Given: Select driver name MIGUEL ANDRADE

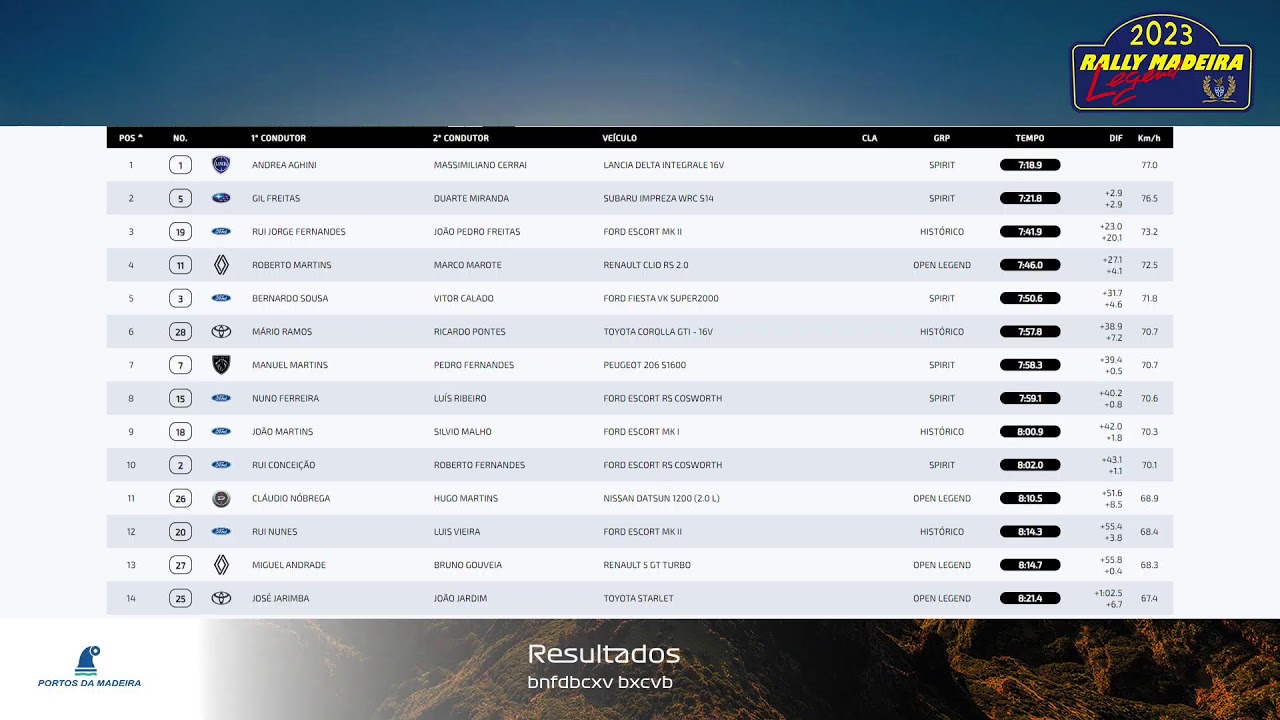Looking at the screenshot, I should pyautogui.click(x=289, y=565).
